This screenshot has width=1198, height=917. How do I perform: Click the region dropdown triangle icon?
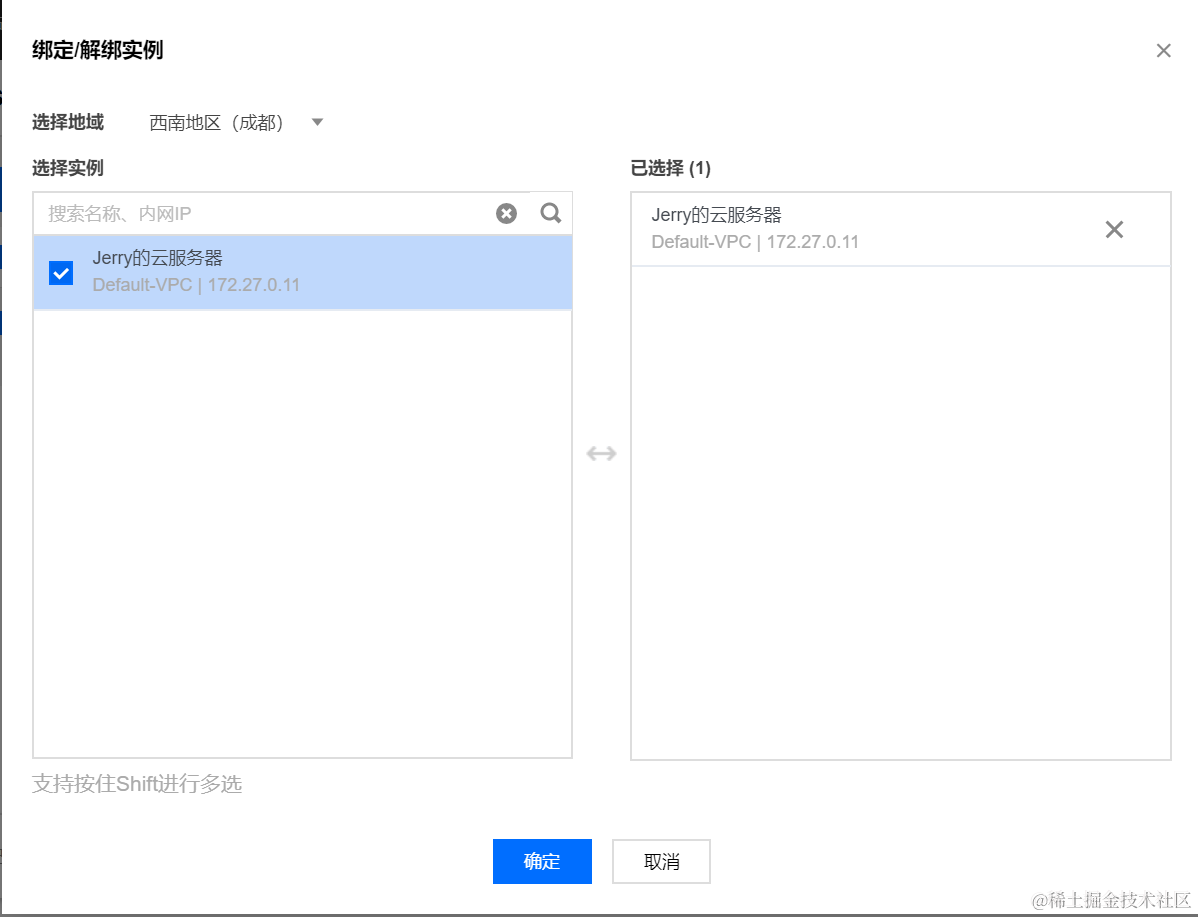317,121
